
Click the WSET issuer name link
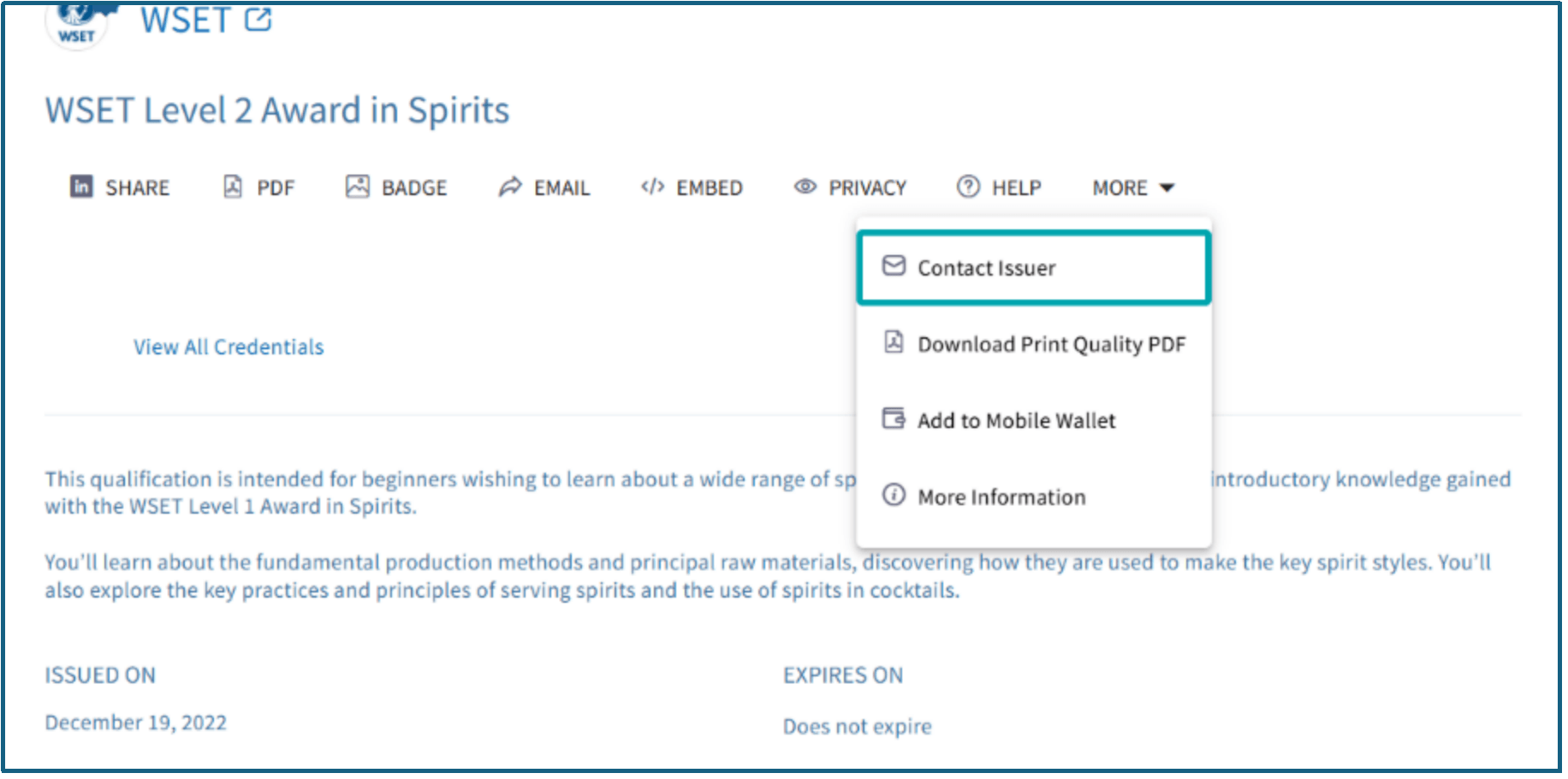[x=185, y=21]
